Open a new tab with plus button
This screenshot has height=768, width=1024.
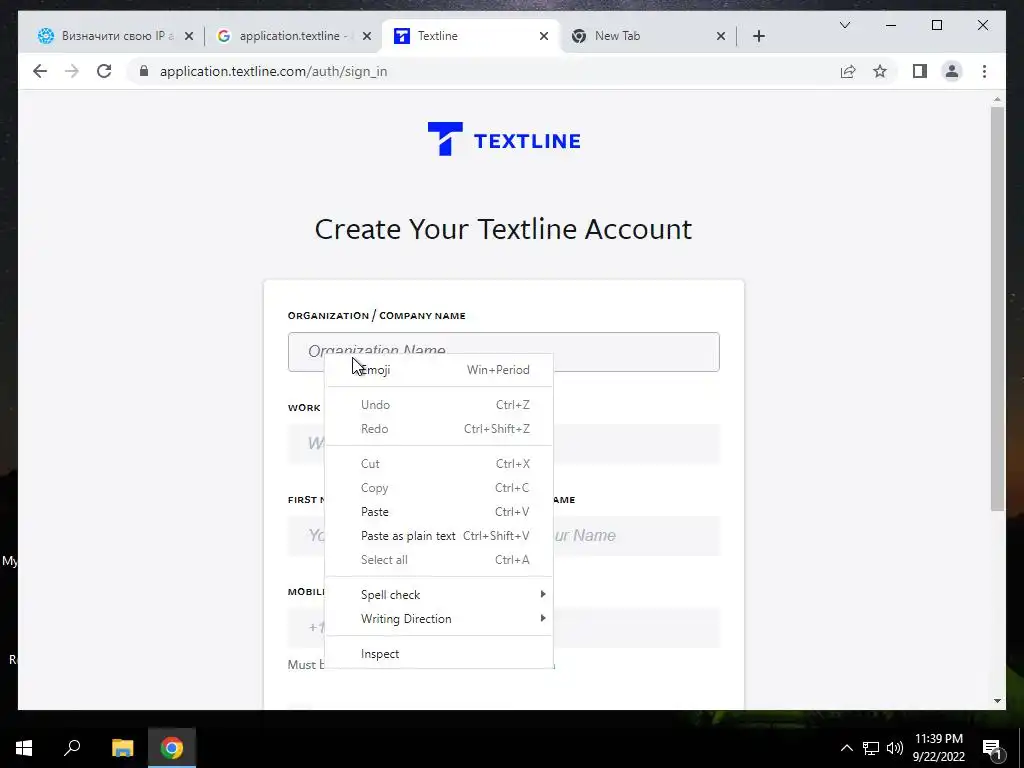[759, 36]
